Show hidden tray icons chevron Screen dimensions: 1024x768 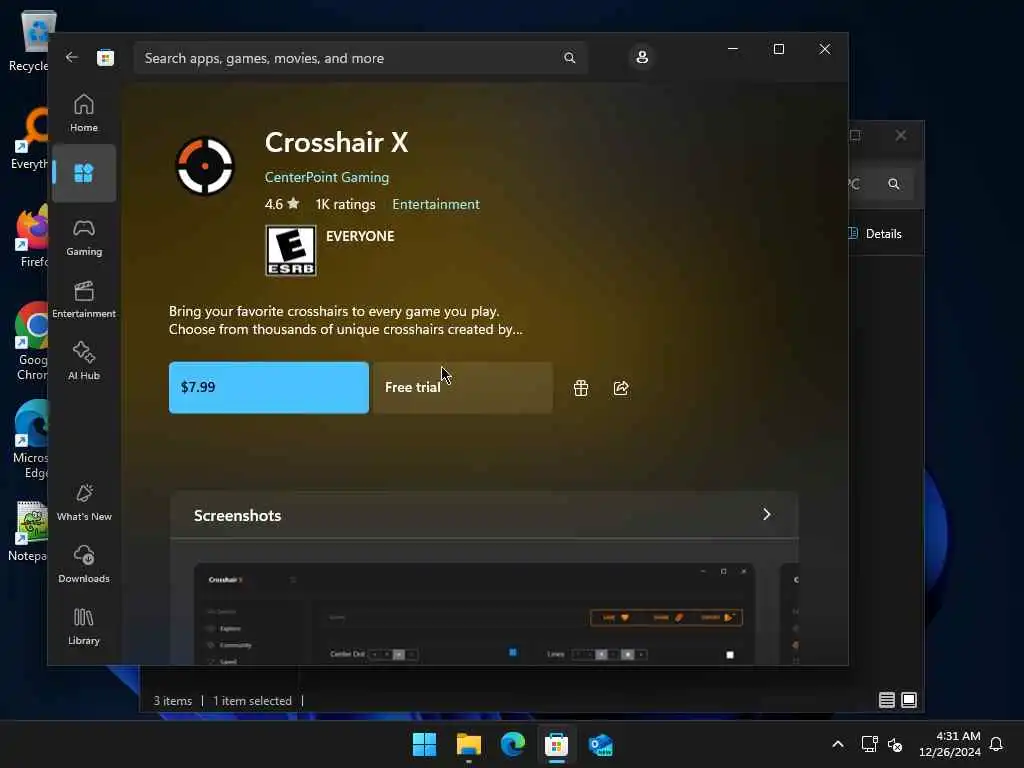[838, 744]
